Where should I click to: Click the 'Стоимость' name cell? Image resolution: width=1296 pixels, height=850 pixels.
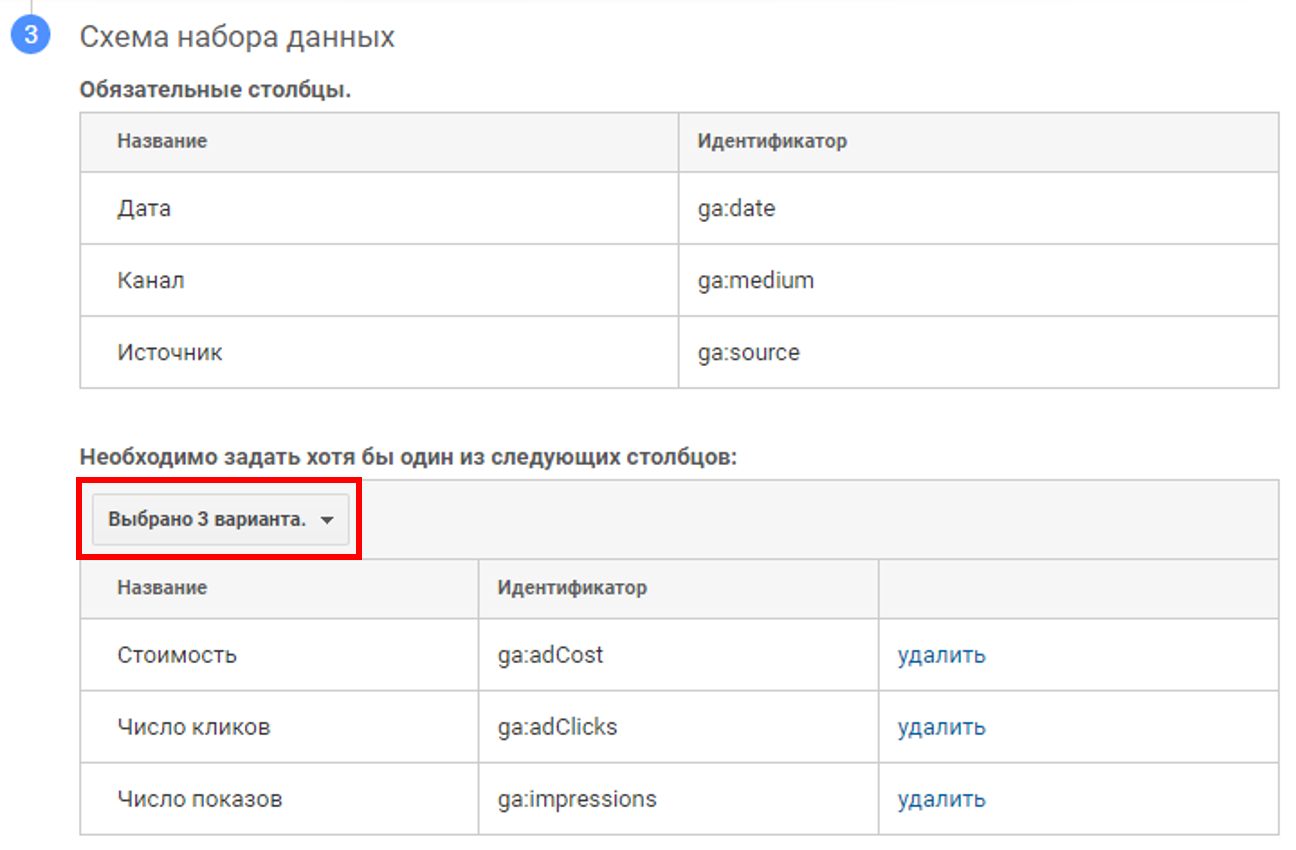(177, 655)
